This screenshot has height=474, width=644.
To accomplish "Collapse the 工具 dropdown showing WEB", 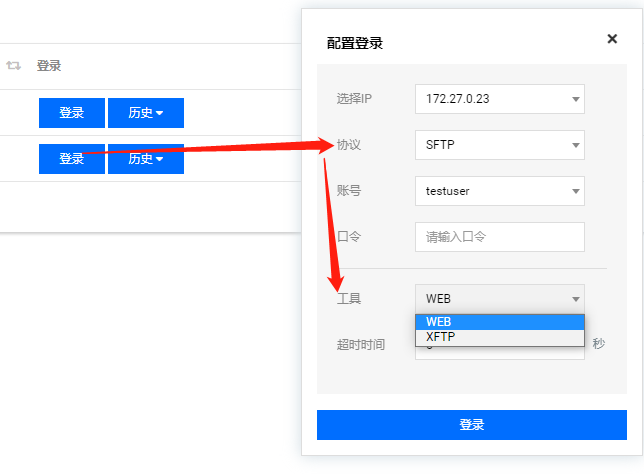I will click(x=500, y=299).
